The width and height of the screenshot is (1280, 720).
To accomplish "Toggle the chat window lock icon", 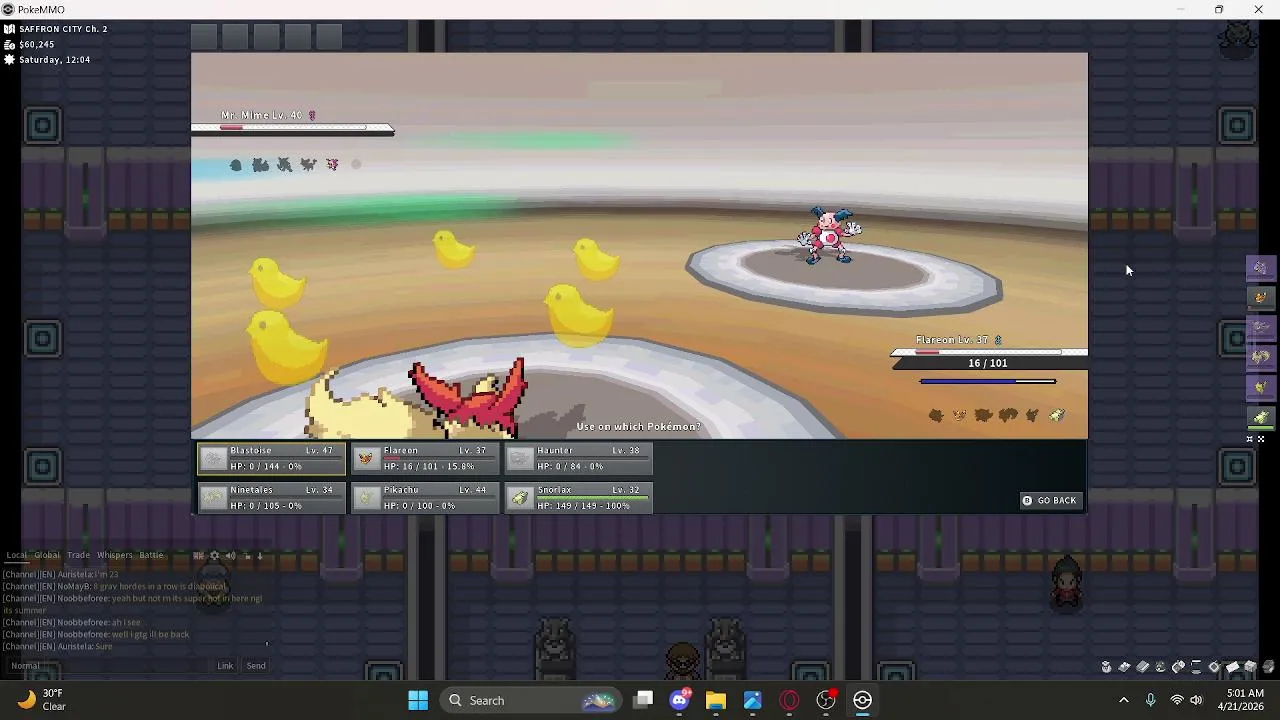I will coord(247,555).
